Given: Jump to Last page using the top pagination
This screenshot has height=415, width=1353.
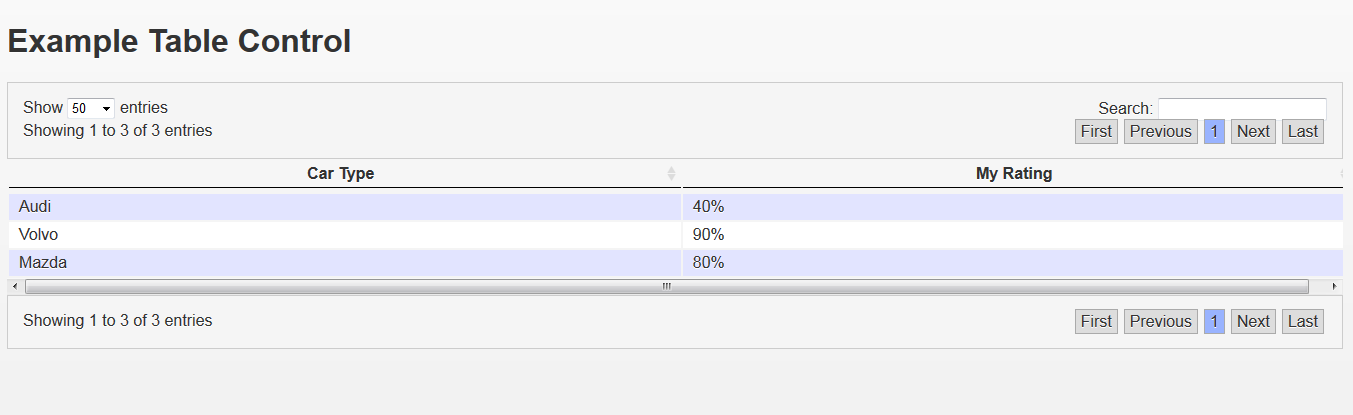Looking at the screenshot, I should 1303,131.
